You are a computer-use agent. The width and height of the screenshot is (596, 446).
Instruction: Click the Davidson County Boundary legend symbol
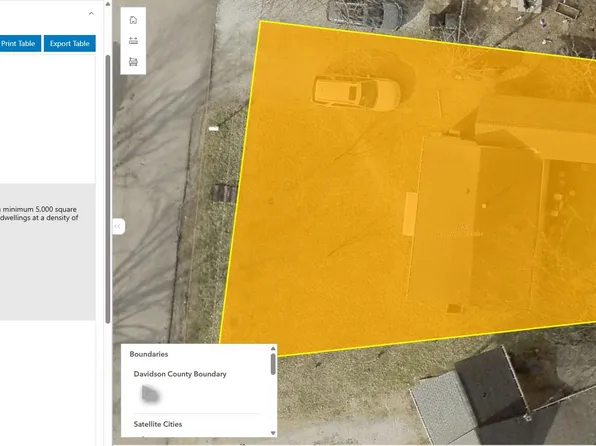pos(150,394)
